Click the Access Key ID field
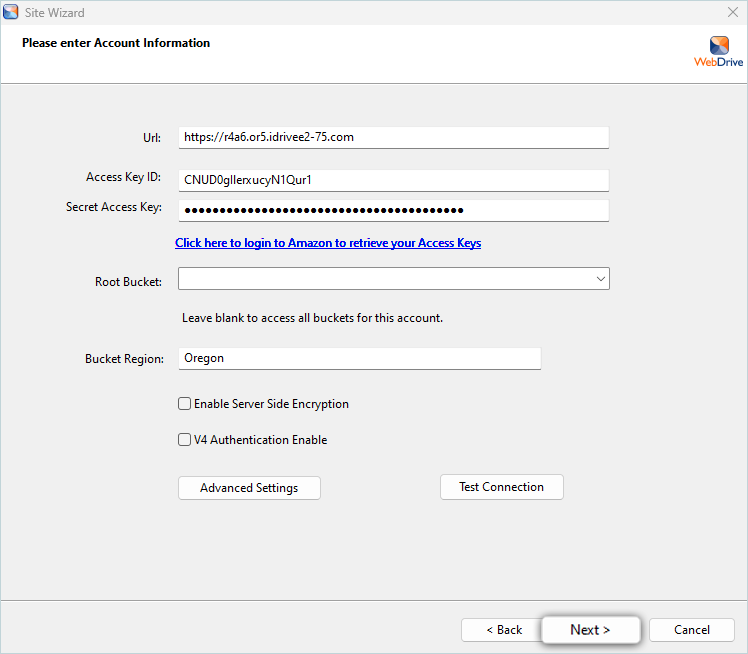Viewport: 748px width, 654px height. [x=393, y=180]
